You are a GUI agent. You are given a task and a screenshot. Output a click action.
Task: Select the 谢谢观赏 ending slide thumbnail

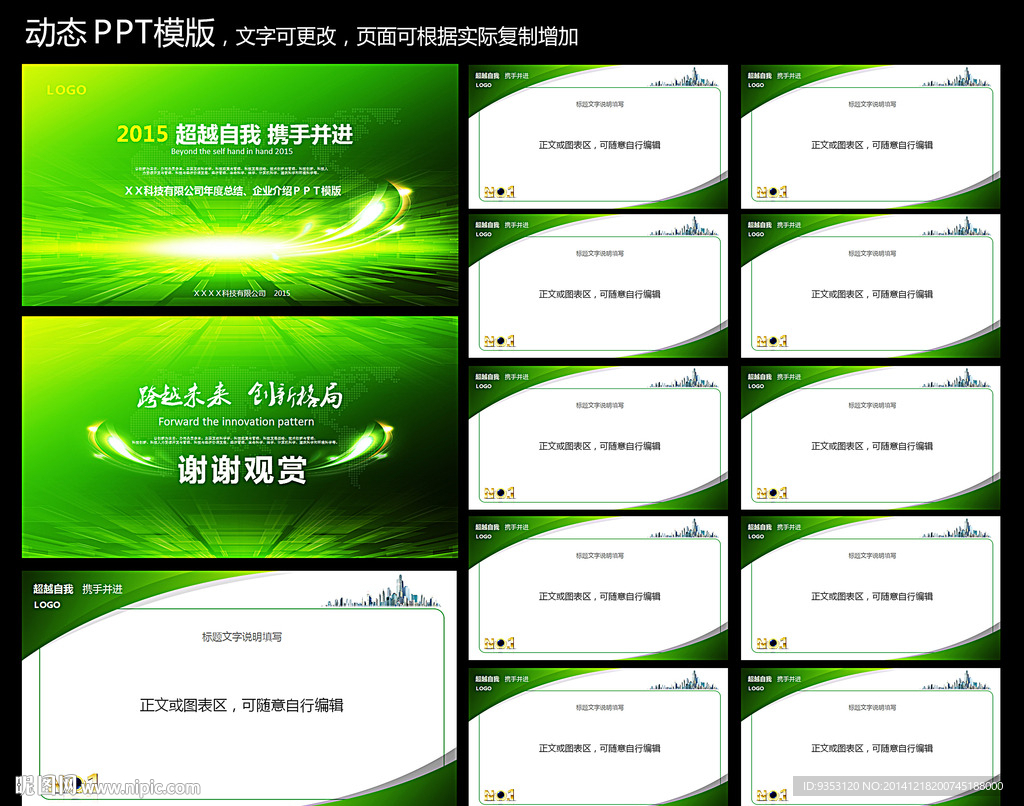click(x=240, y=437)
